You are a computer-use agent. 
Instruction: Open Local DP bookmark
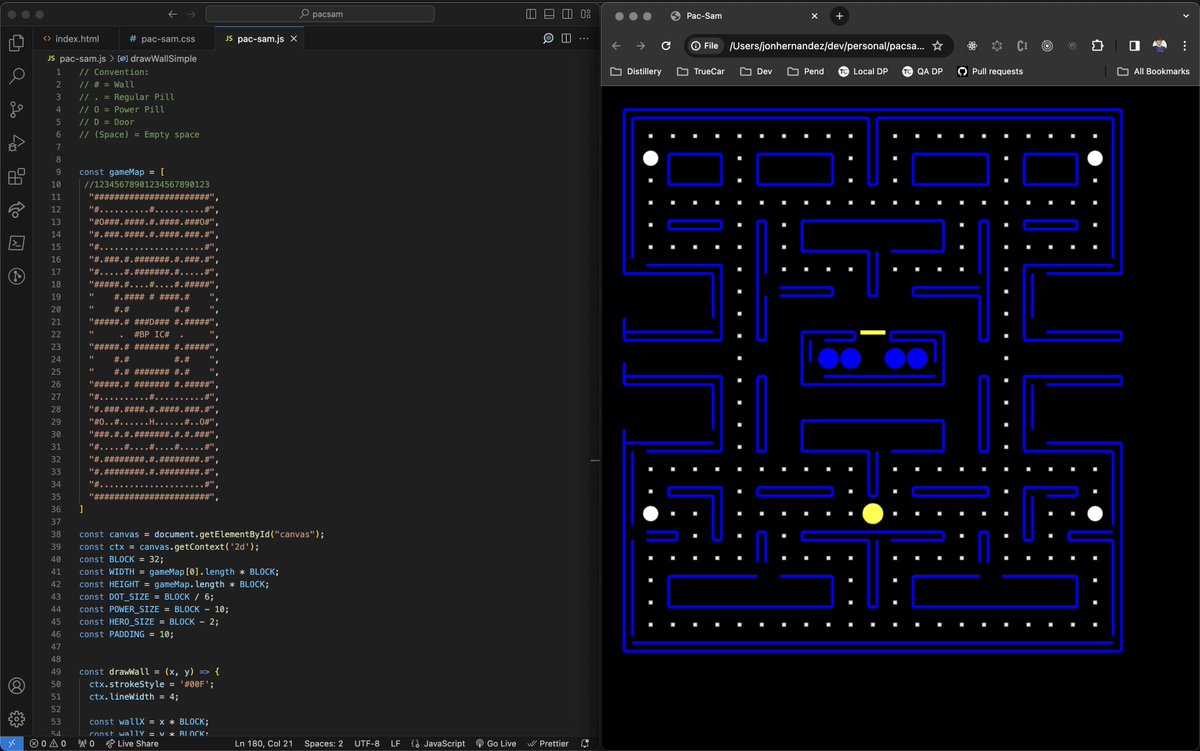coord(862,72)
